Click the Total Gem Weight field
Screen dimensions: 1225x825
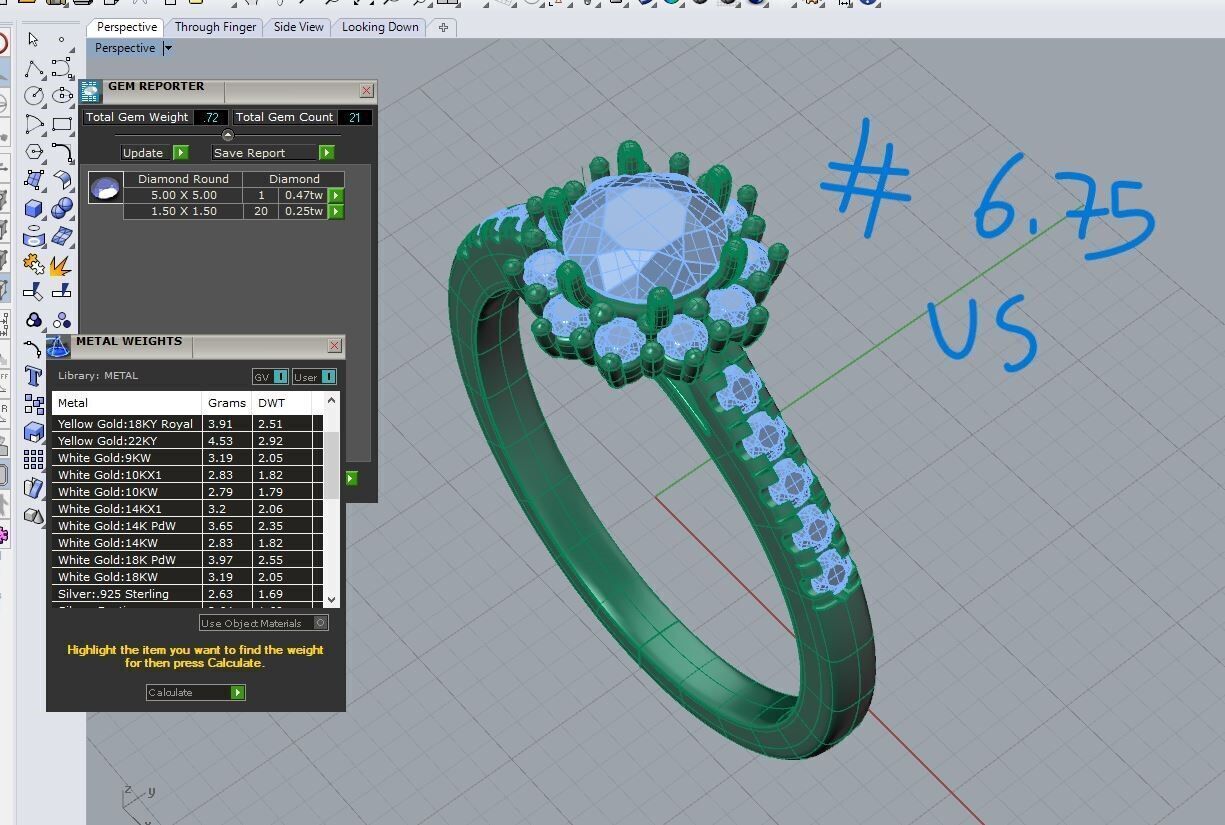210,117
